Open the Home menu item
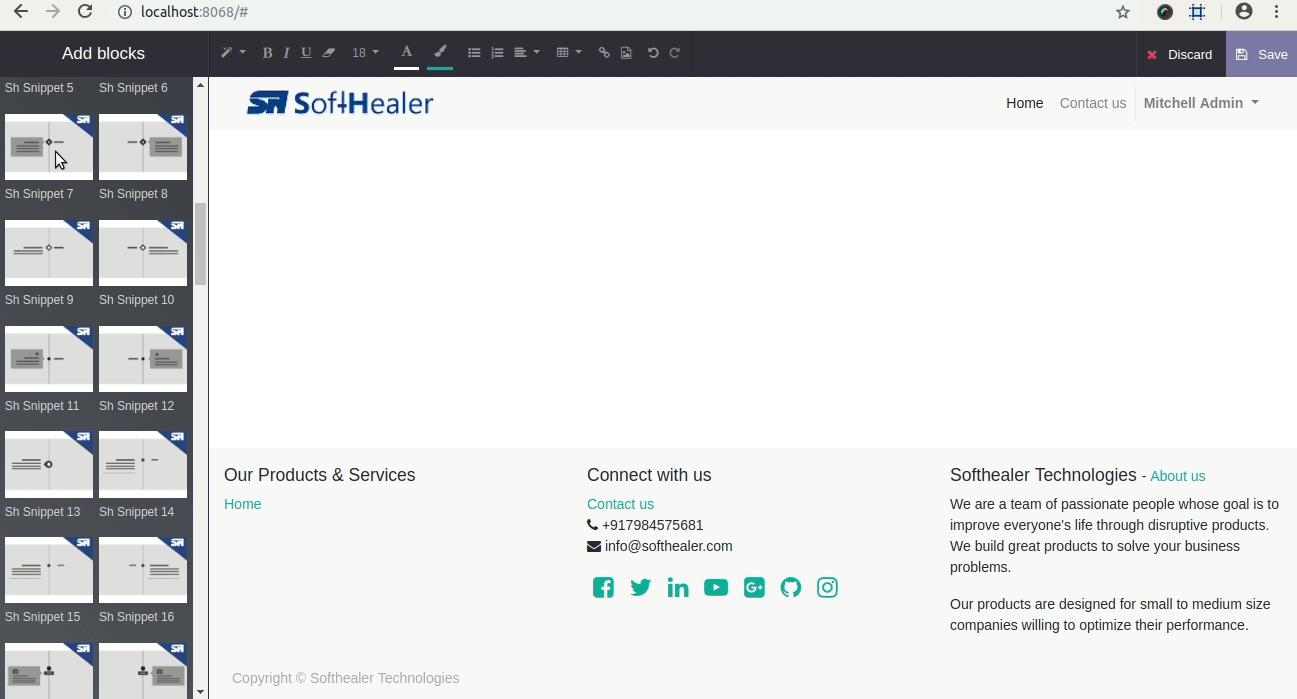Image resolution: width=1297 pixels, height=699 pixels. [1024, 103]
